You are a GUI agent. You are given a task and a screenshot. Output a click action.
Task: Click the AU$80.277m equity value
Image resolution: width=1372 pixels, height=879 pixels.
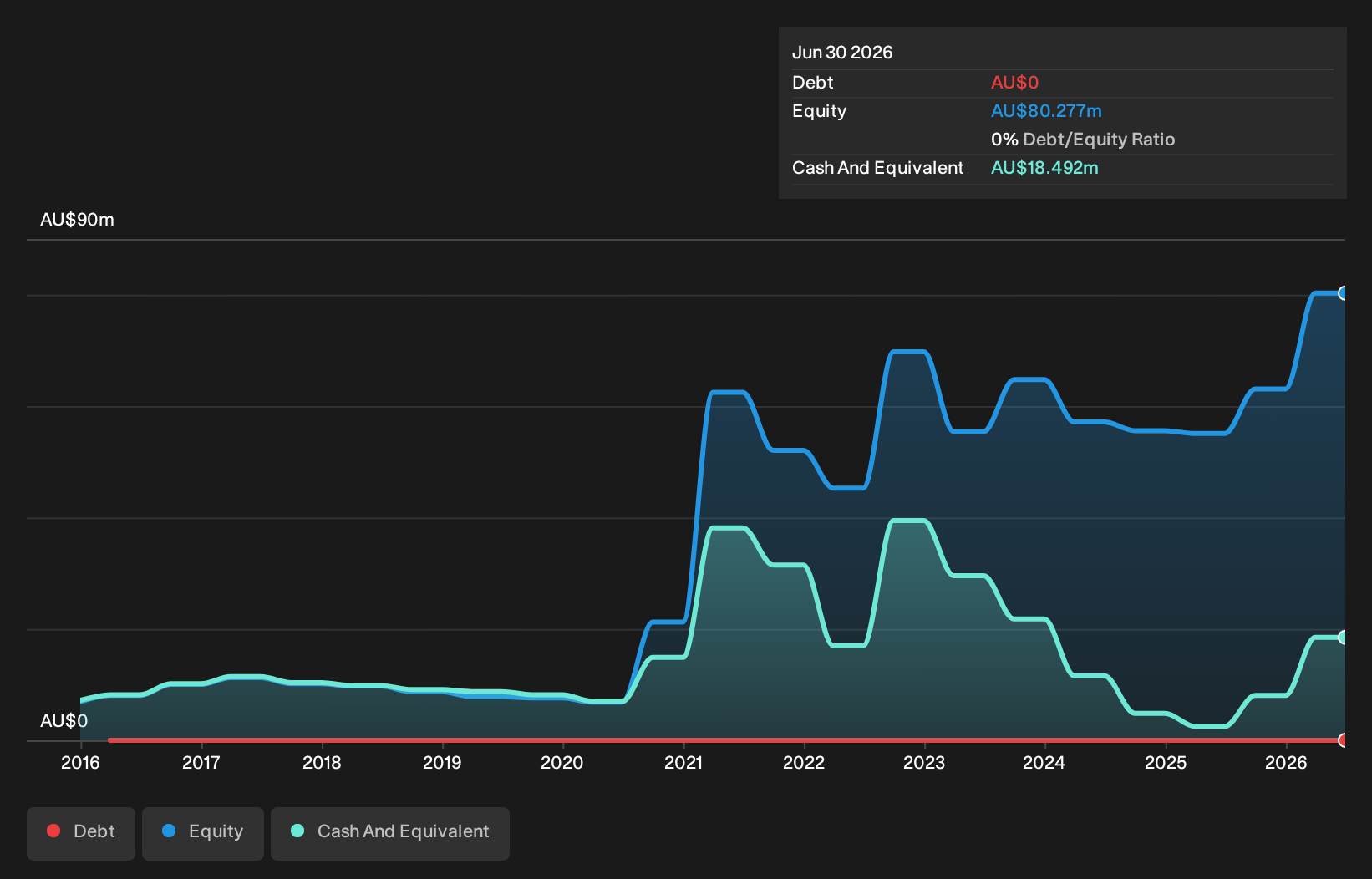(1046, 111)
